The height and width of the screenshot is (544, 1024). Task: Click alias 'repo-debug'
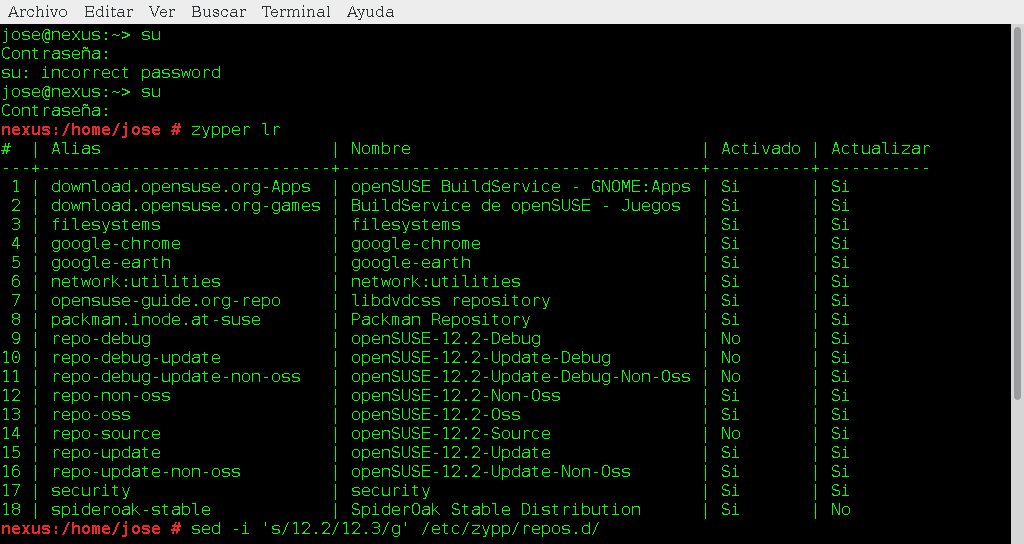coord(101,338)
